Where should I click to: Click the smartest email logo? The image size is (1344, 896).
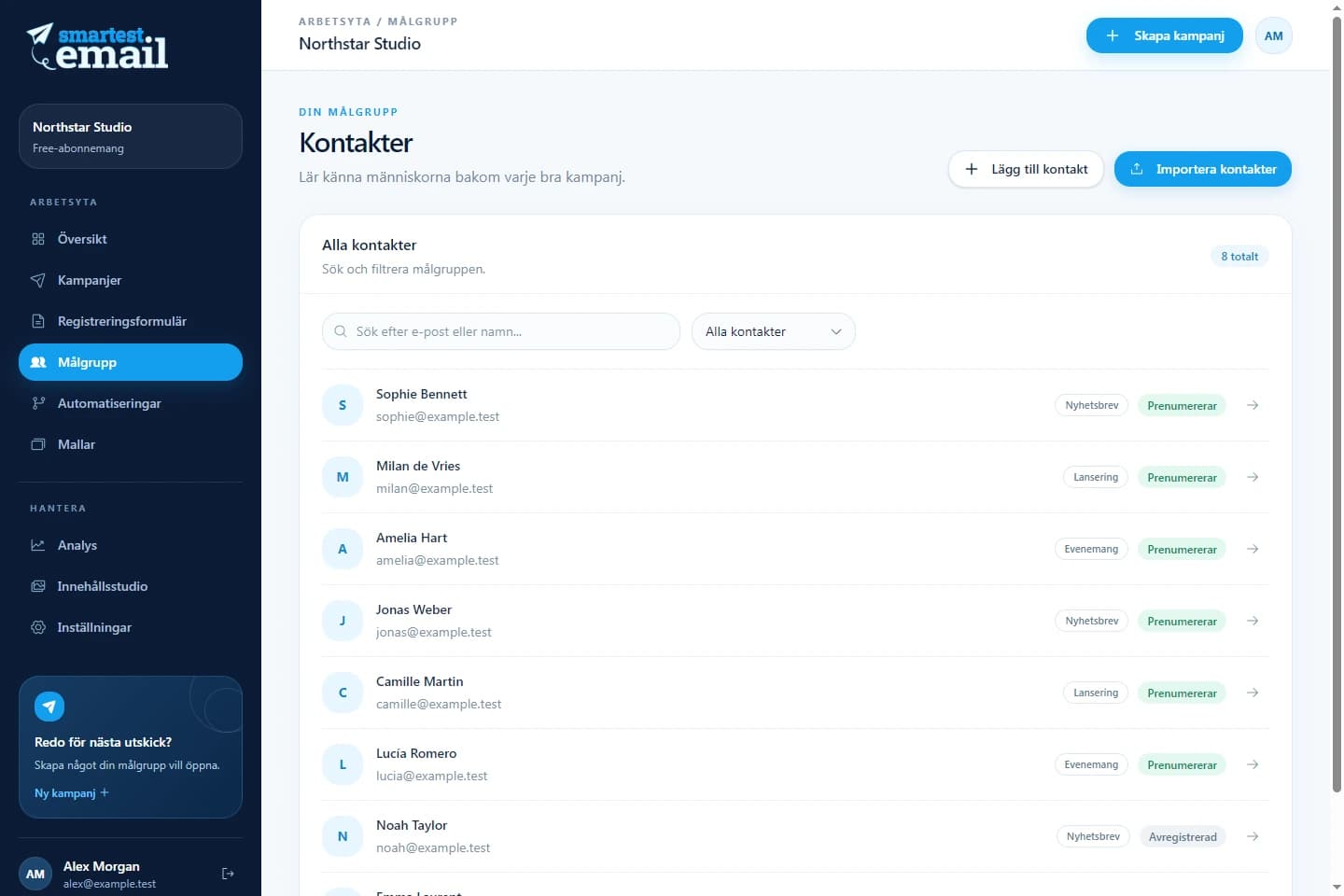pos(97,47)
